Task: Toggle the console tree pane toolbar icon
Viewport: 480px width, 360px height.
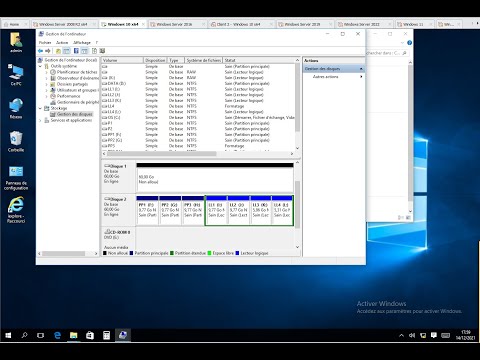Action: click(x=67, y=51)
